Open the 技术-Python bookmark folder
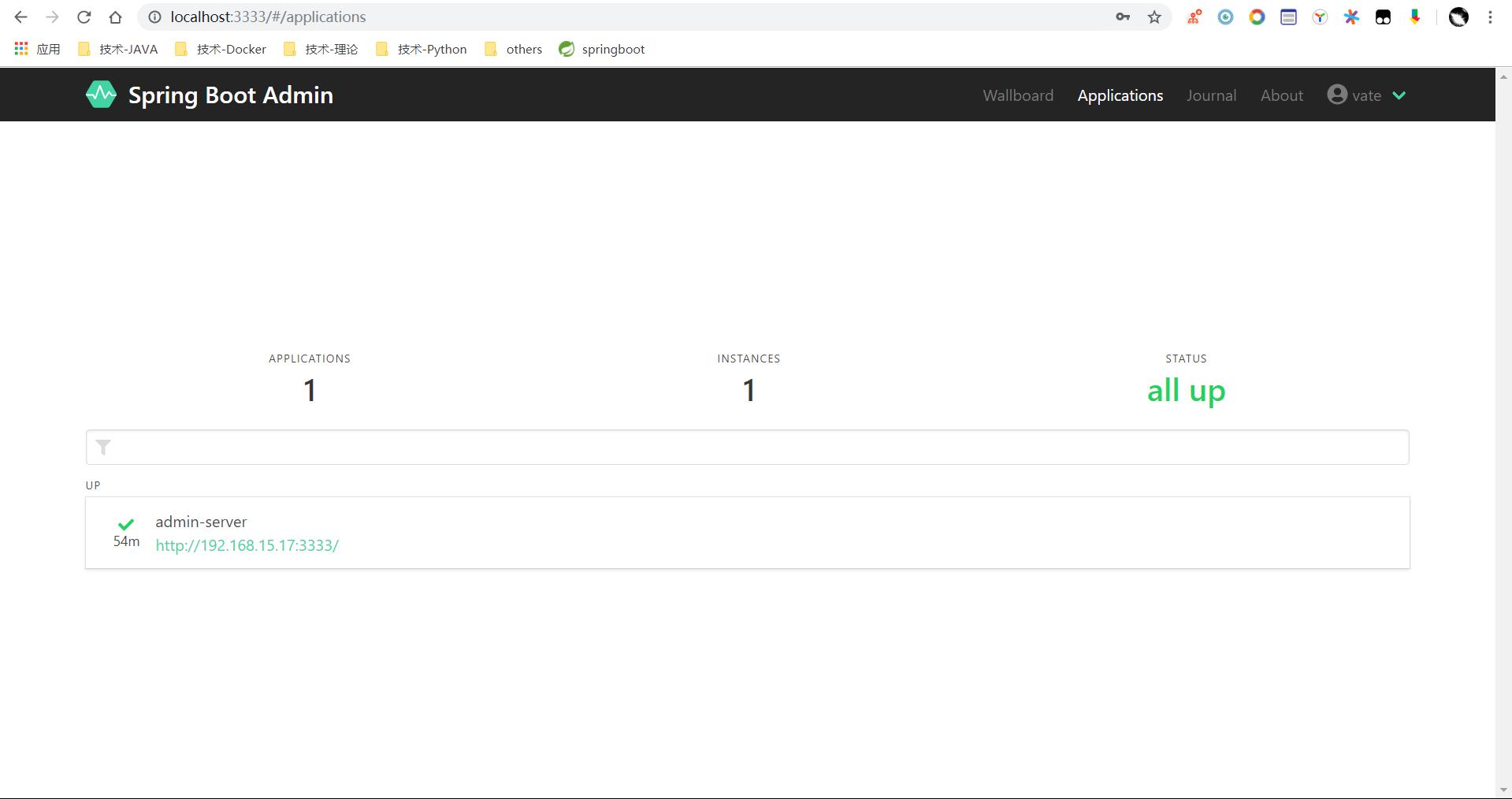 pos(422,49)
